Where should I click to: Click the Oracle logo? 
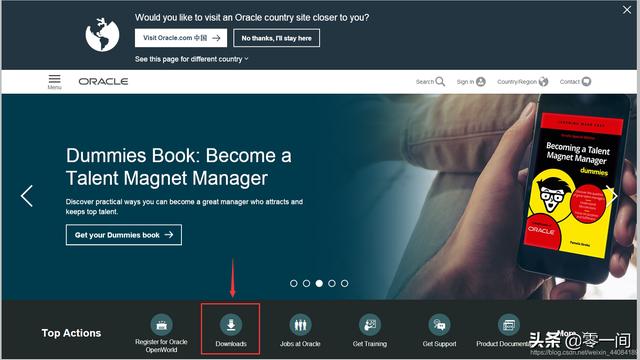103,82
